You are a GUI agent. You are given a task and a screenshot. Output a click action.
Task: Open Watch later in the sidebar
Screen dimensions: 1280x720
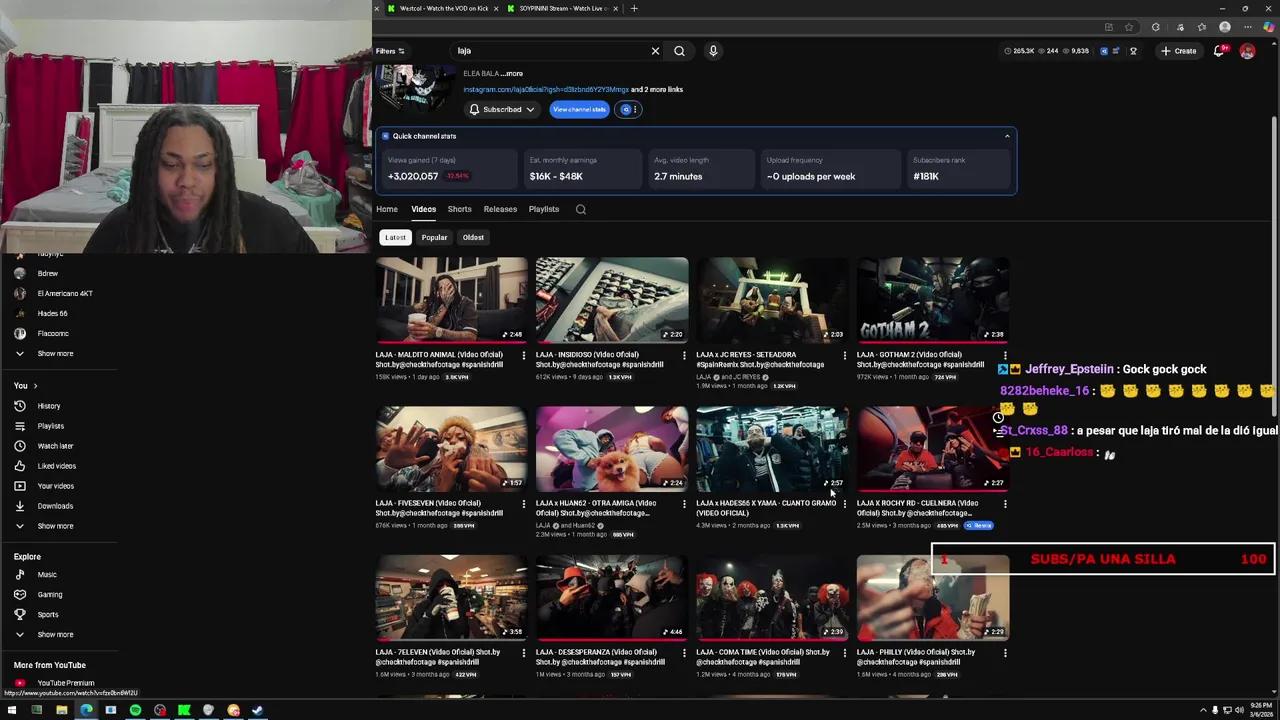pos(55,445)
